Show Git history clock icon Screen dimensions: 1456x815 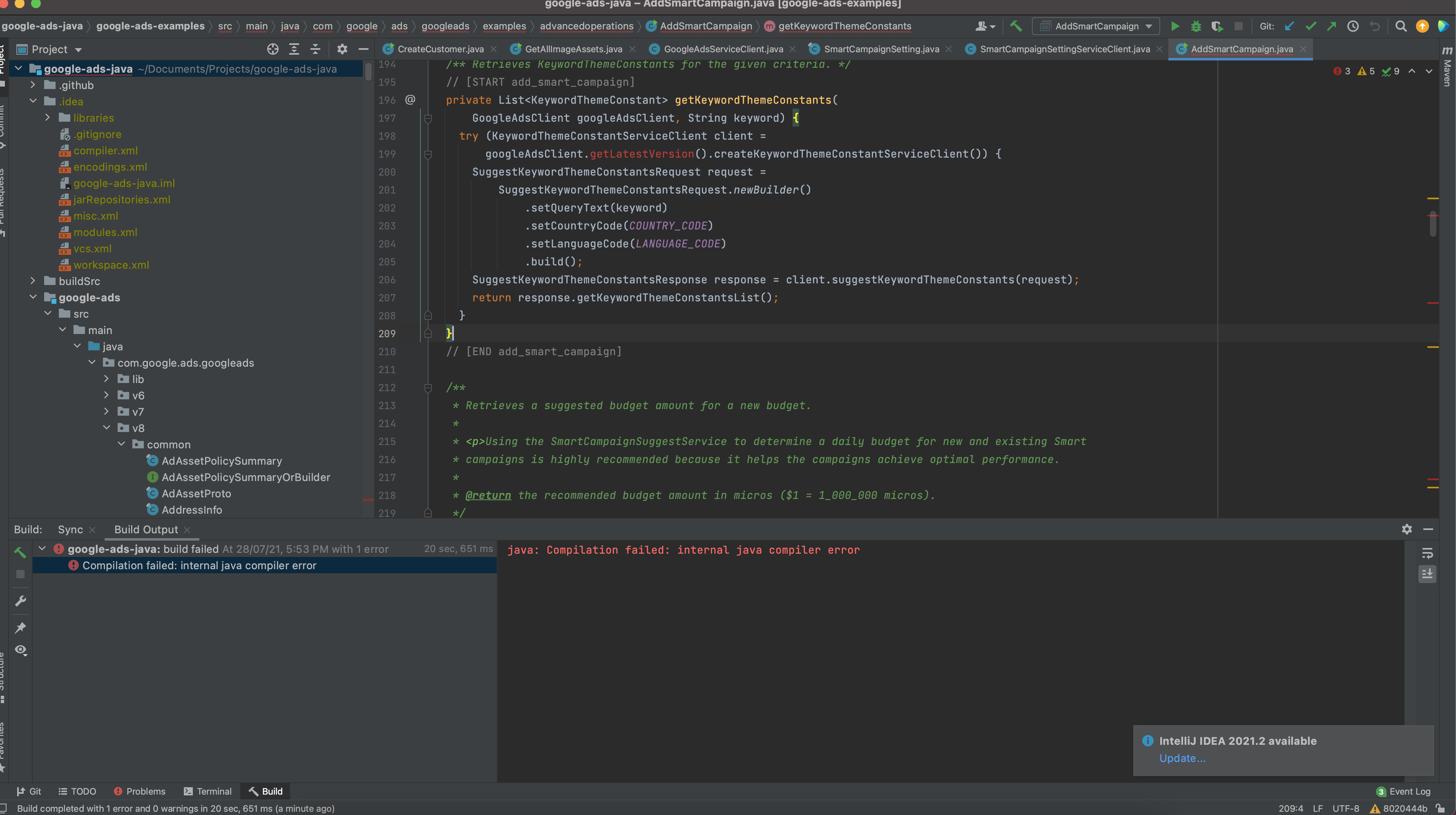1353,26
